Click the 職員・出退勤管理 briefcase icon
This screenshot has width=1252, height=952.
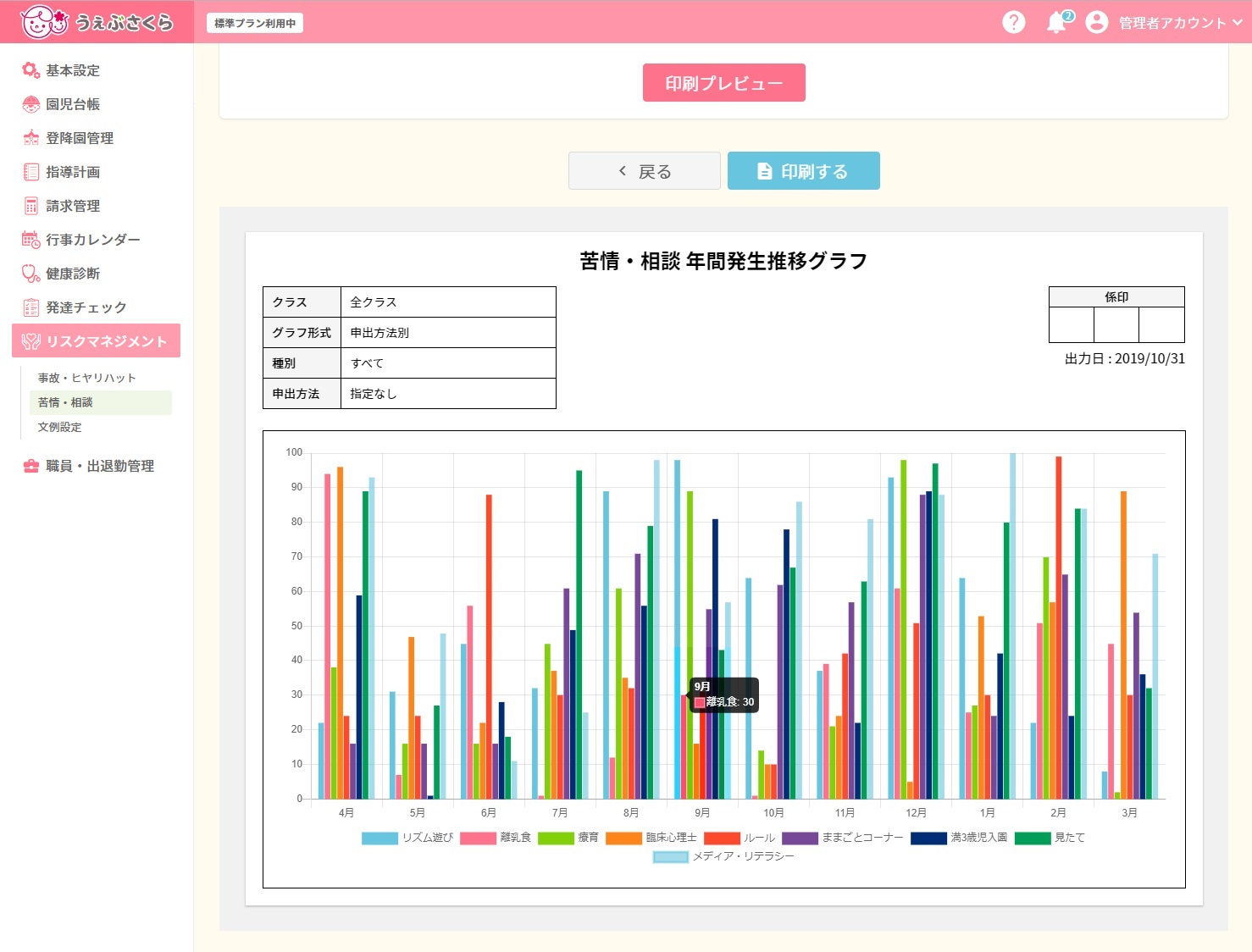[30, 466]
